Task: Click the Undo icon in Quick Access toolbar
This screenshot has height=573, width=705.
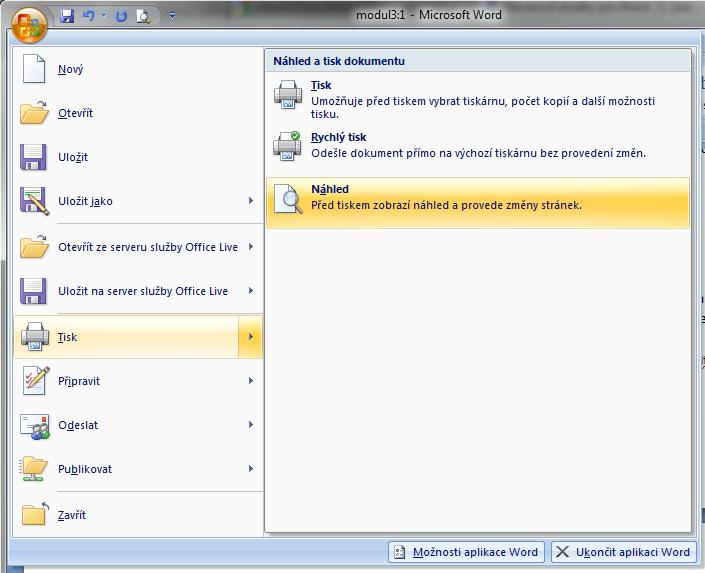Action: pos(89,16)
